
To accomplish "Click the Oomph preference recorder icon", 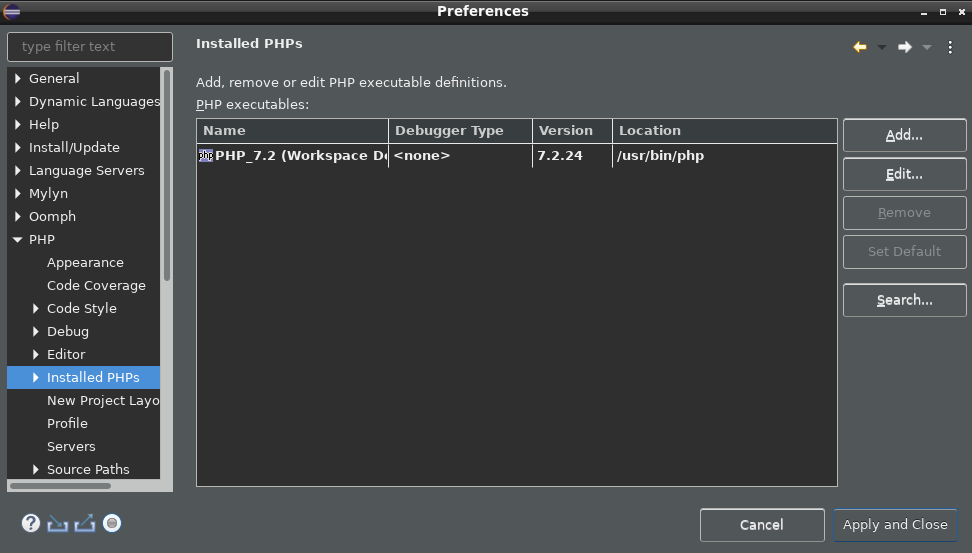I will pyautogui.click(x=112, y=523).
